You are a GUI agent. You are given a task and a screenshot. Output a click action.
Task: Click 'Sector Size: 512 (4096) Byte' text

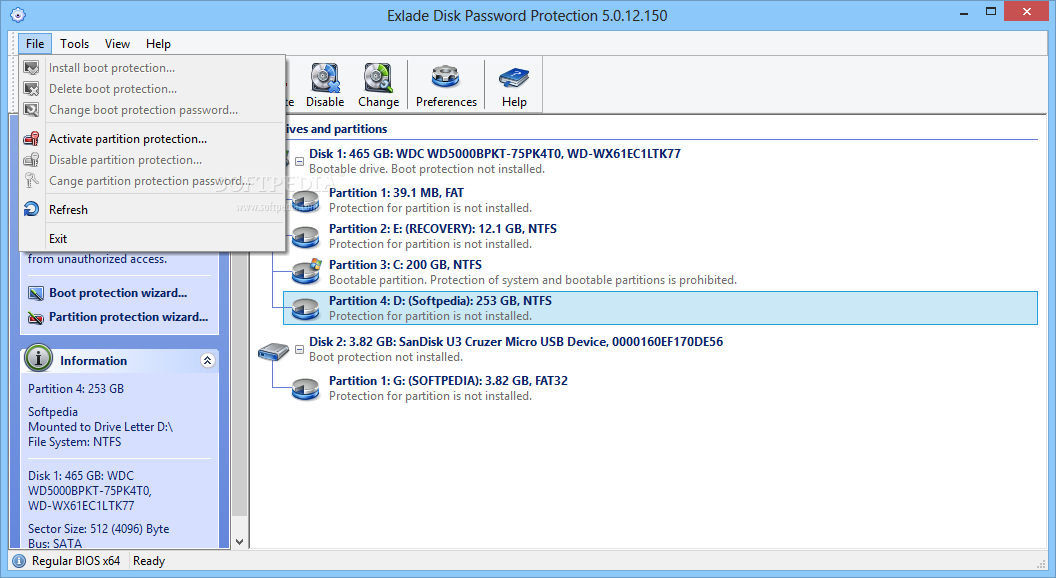tap(98, 529)
